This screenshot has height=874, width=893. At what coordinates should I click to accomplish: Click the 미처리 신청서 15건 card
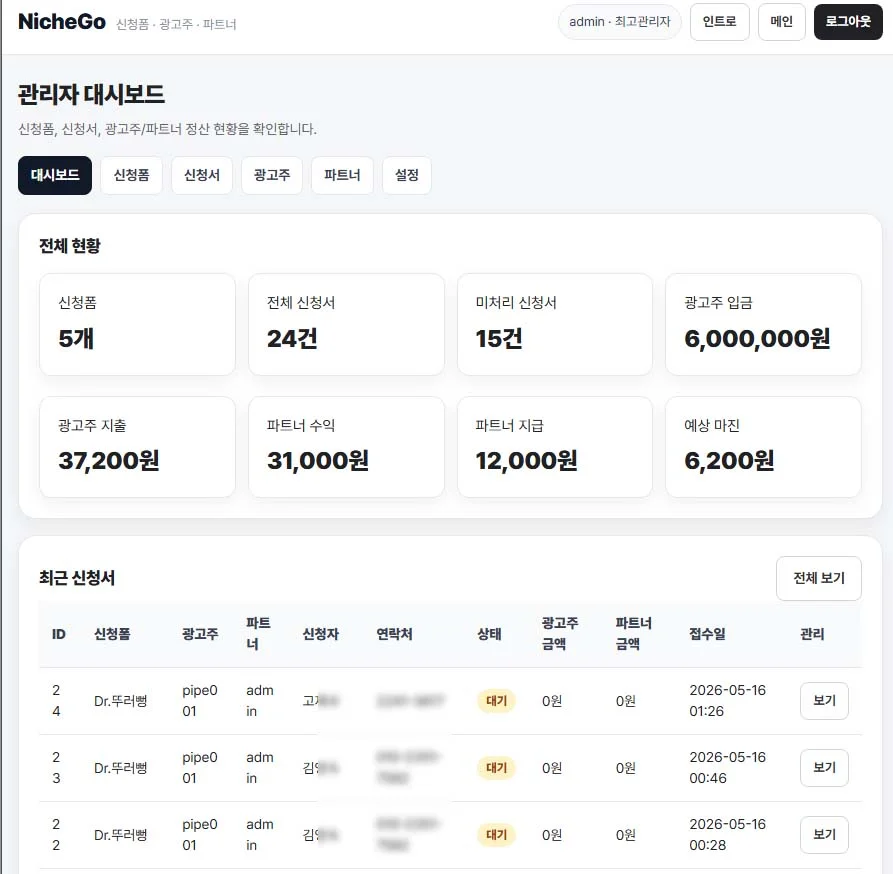pos(555,325)
